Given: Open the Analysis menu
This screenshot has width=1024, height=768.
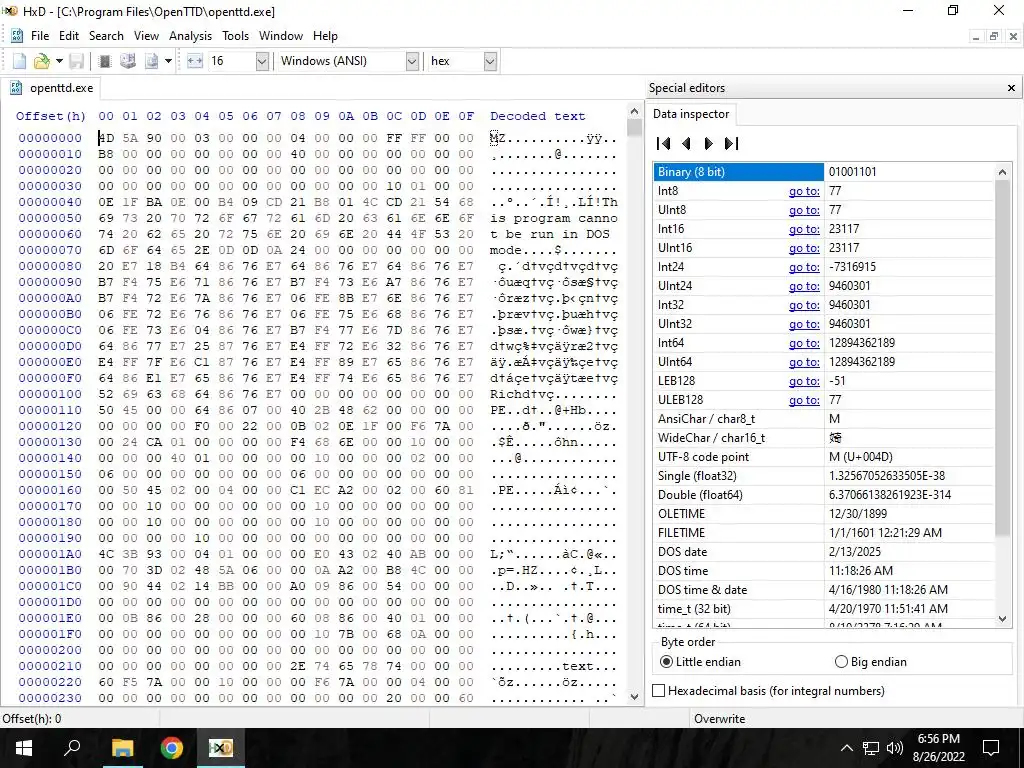Looking at the screenshot, I should coord(190,36).
